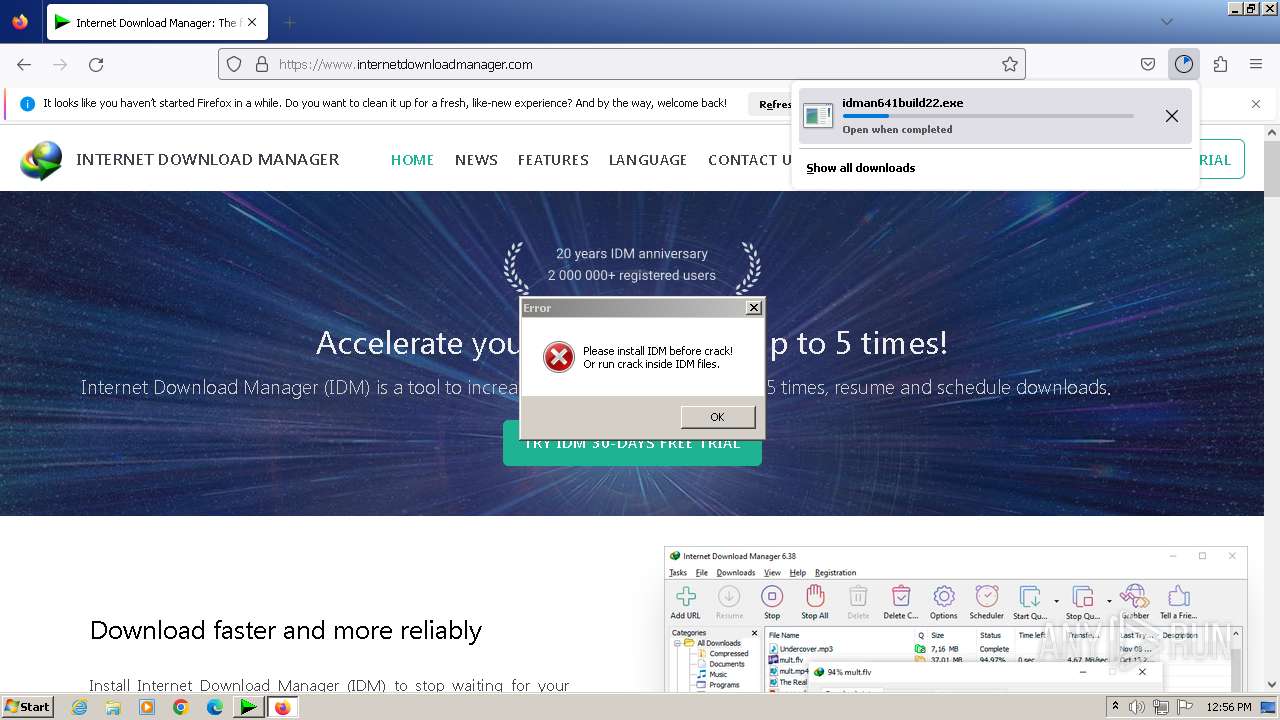Click TRY IDM 30-DAYS FREE TRIAL button

pos(632,443)
